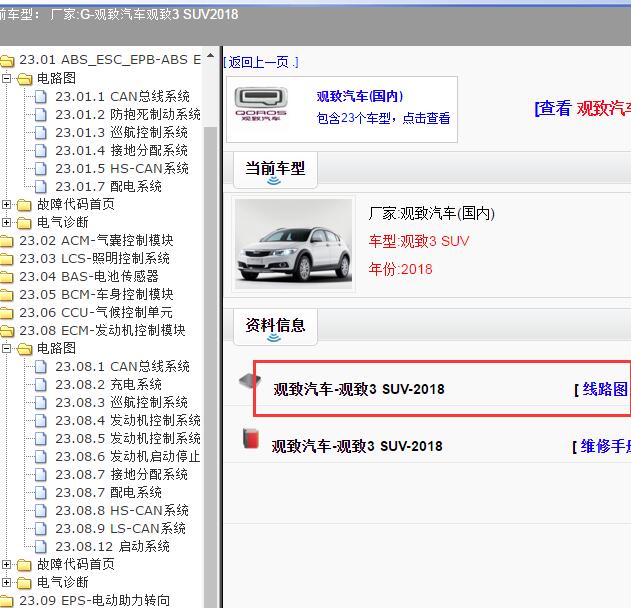The width and height of the screenshot is (631, 608).
Task: Expand 故障代码首页 under 23.08 ECM
Action: click(6, 565)
